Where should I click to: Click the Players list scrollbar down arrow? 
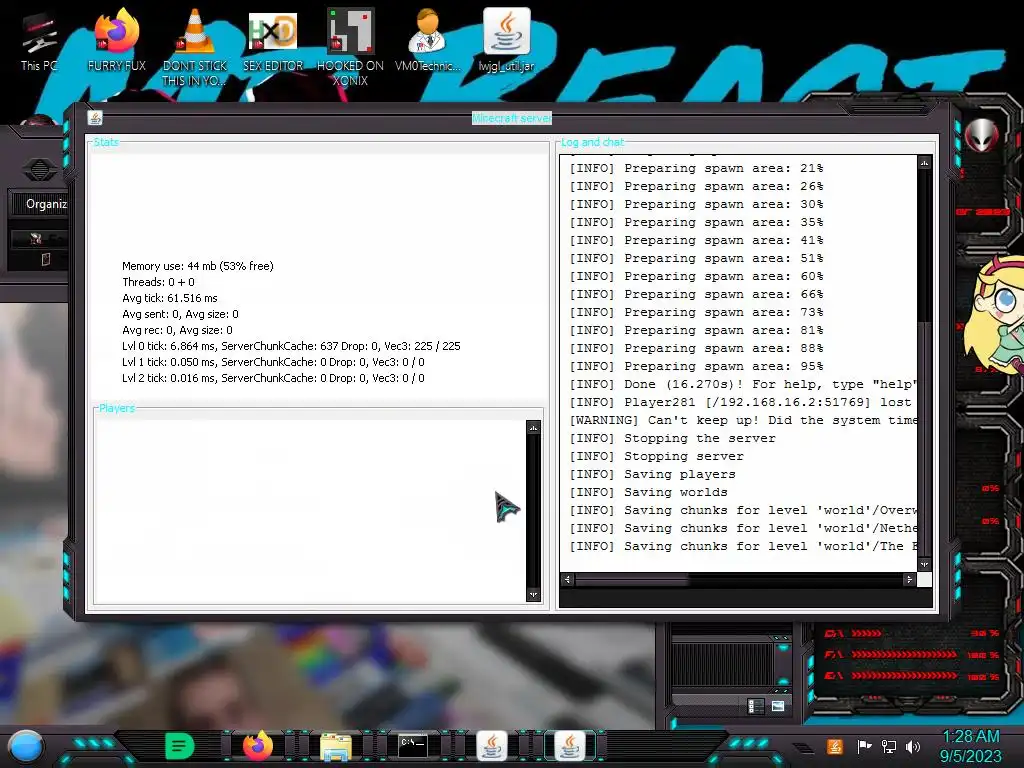(x=534, y=595)
